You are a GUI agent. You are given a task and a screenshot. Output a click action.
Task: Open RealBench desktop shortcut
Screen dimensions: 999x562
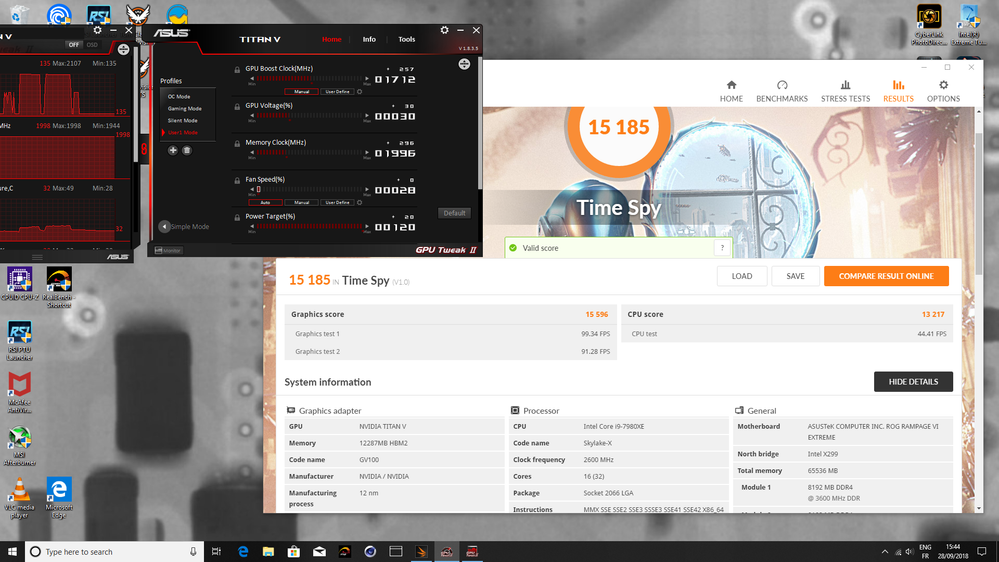tap(59, 287)
